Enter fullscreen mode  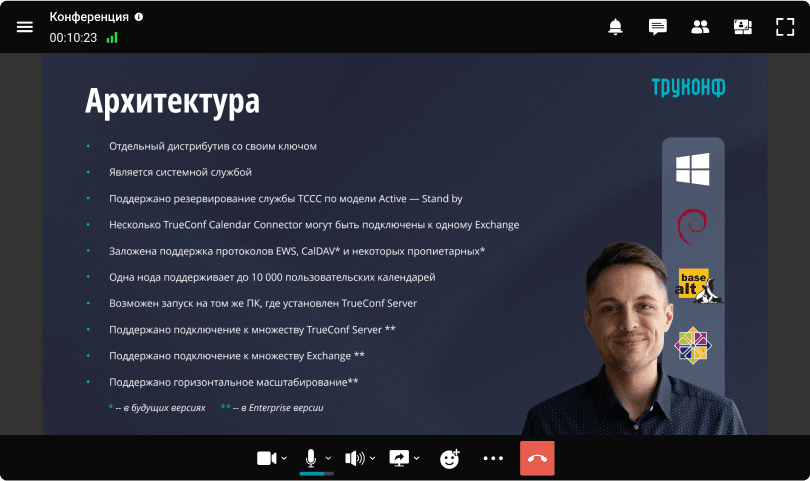785,27
